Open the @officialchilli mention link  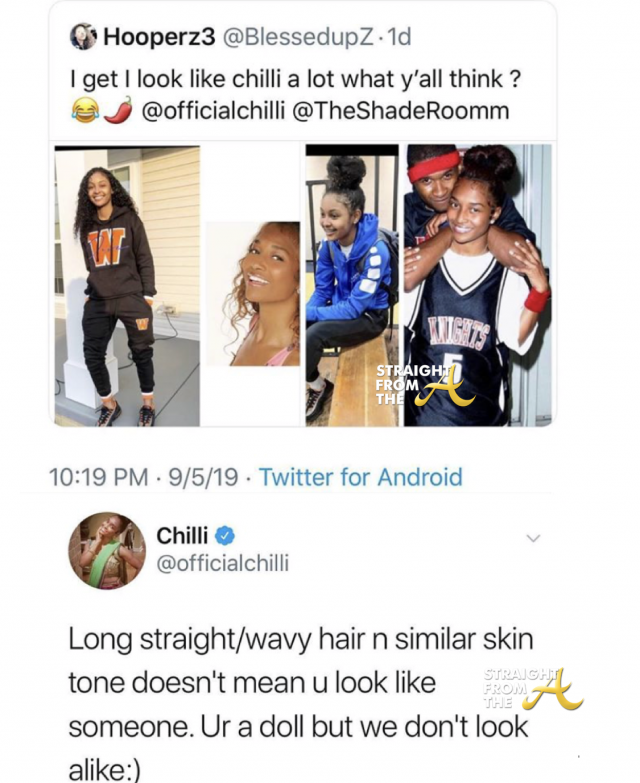point(213,111)
